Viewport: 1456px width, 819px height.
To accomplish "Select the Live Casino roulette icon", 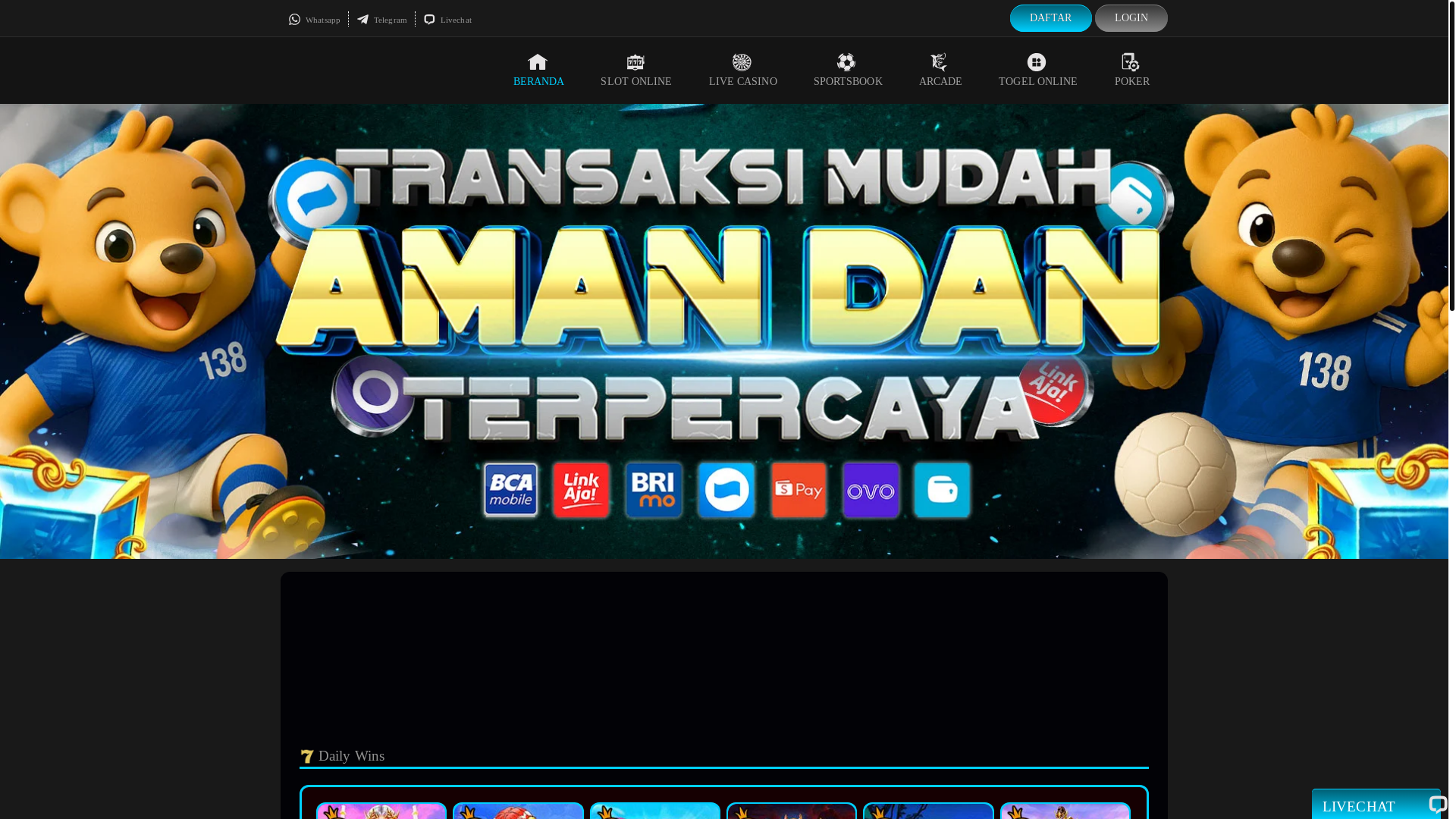I will 742,62.
